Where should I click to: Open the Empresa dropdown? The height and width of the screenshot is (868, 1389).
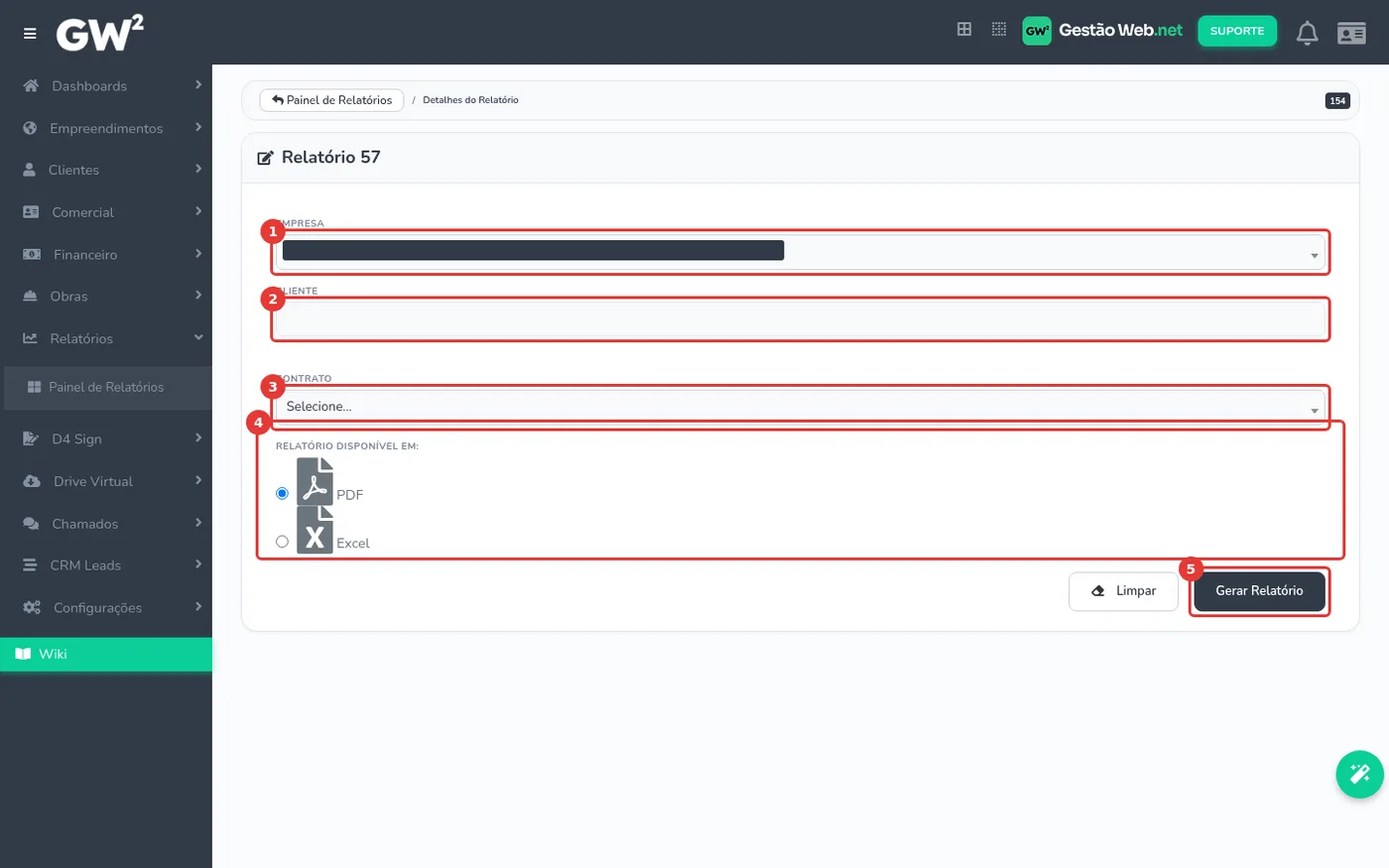point(800,252)
